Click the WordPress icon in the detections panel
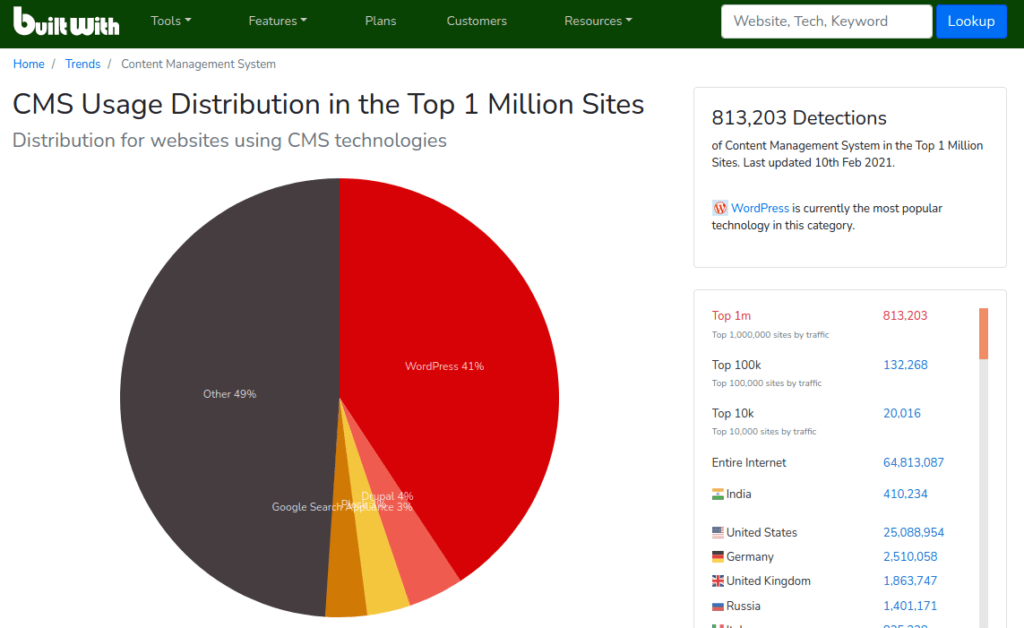Image resolution: width=1024 pixels, height=628 pixels. [720, 208]
